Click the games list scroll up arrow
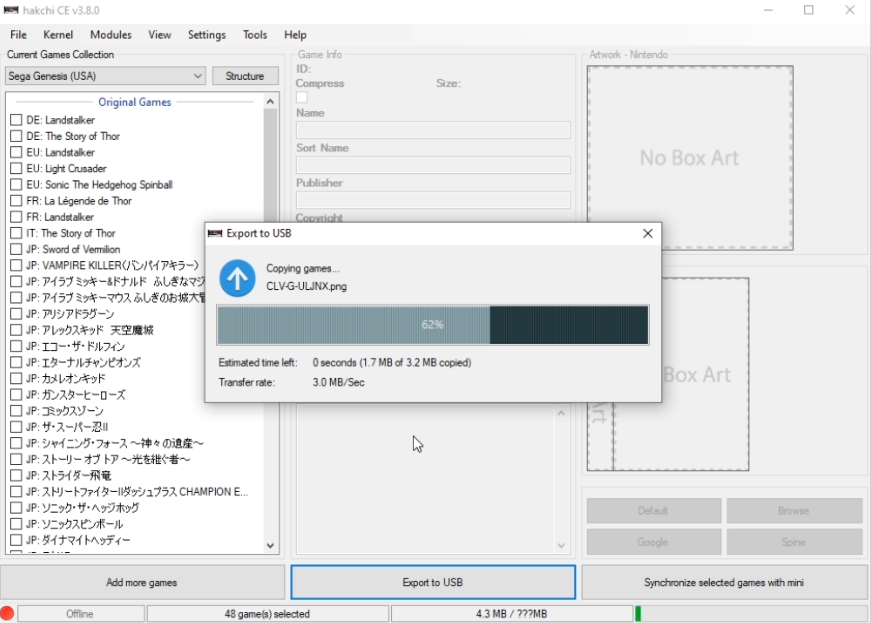 [x=270, y=101]
